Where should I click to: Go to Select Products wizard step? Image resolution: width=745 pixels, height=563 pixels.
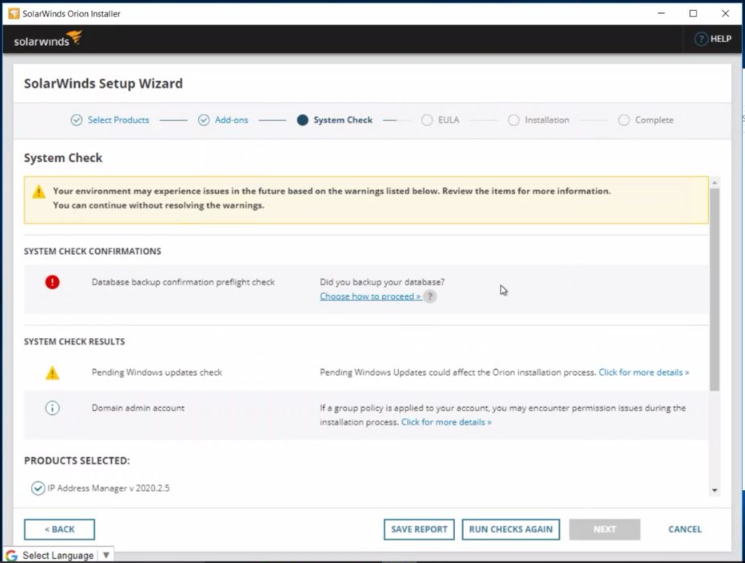click(118, 120)
